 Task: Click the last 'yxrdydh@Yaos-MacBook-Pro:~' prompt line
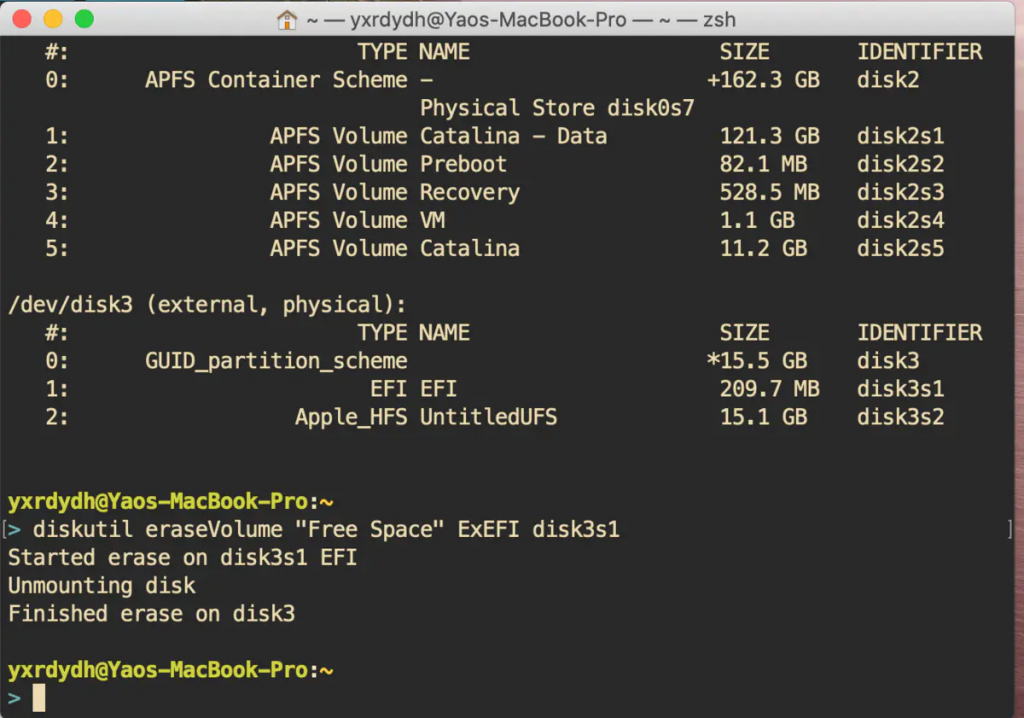170,670
